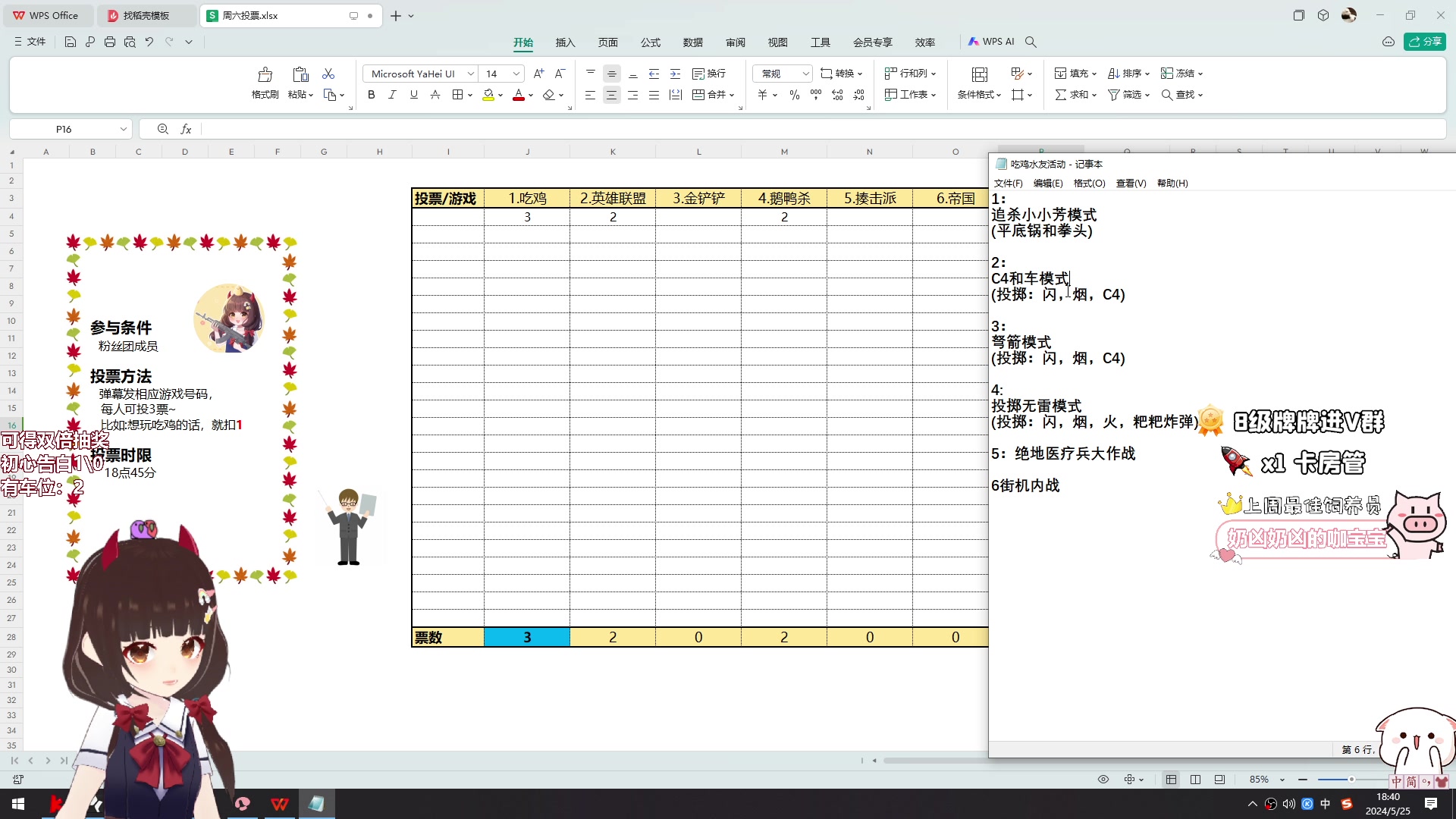Click the Decrease indent icon
This screenshot has height=819, width=1456.
pyautogui.click(x=654, y=74)
